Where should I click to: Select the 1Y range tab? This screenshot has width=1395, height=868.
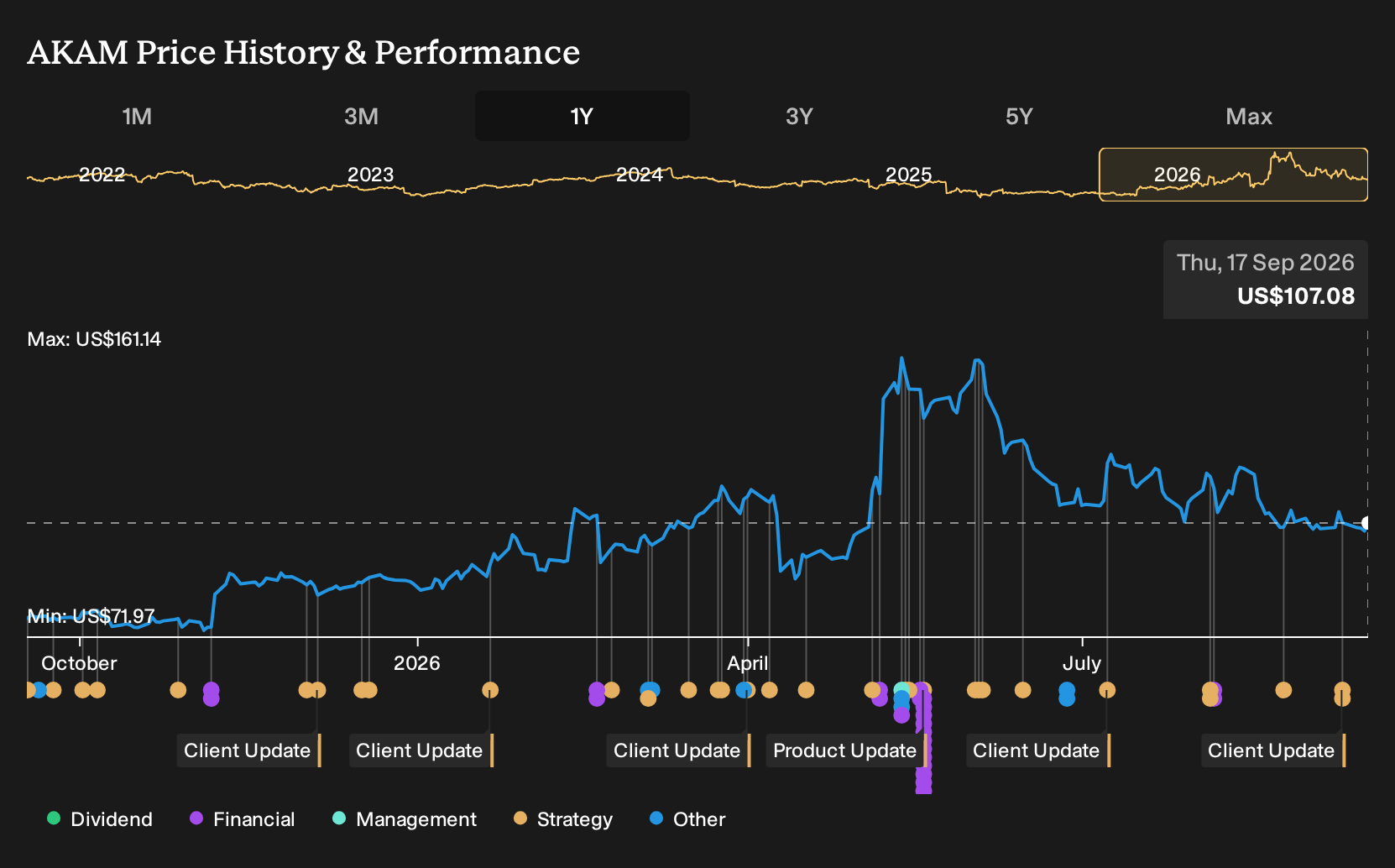[x=583, y=116]
